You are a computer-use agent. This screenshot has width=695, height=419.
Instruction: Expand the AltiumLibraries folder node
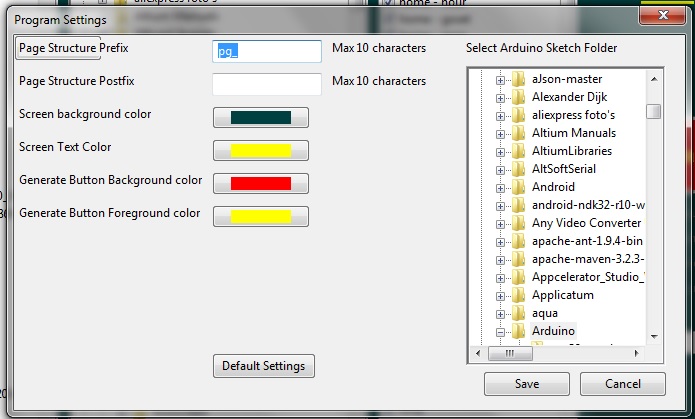500,152
